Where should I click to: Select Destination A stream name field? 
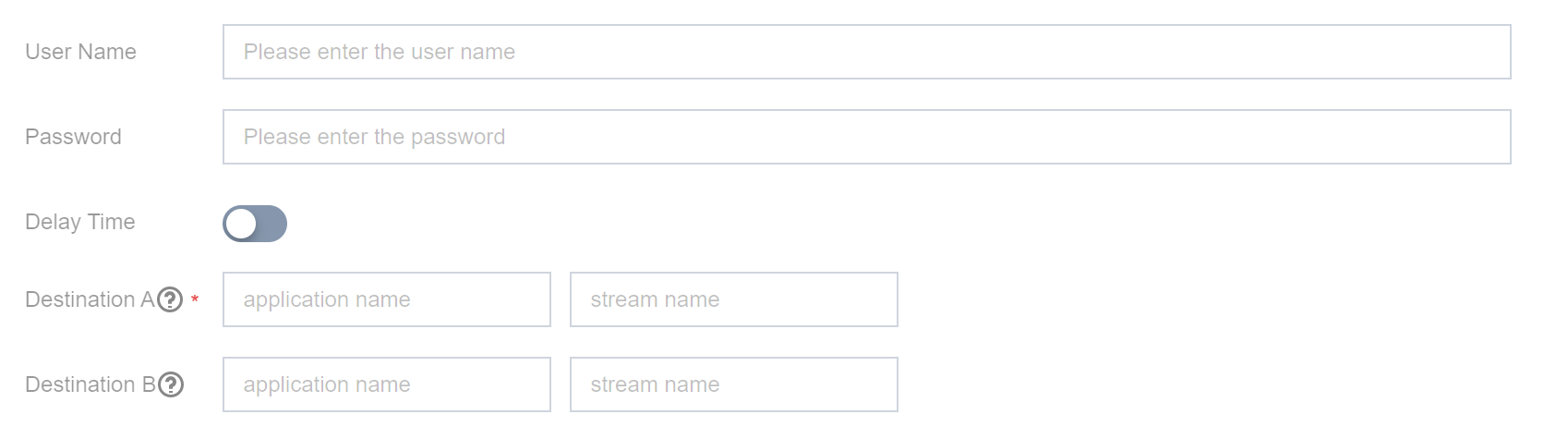tap(733, 299)
